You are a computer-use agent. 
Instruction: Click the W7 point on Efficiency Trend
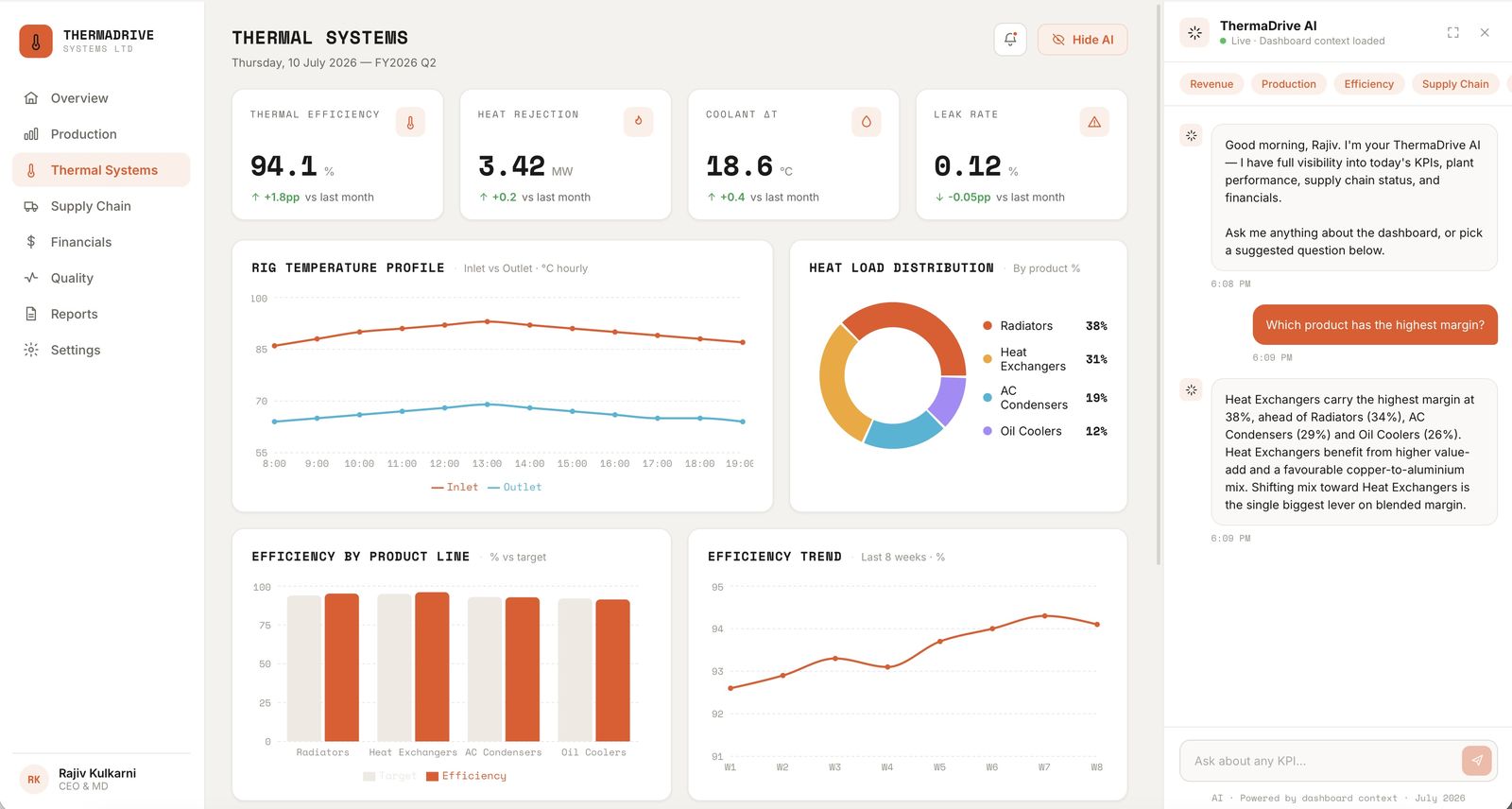(x=1044, y=616)
